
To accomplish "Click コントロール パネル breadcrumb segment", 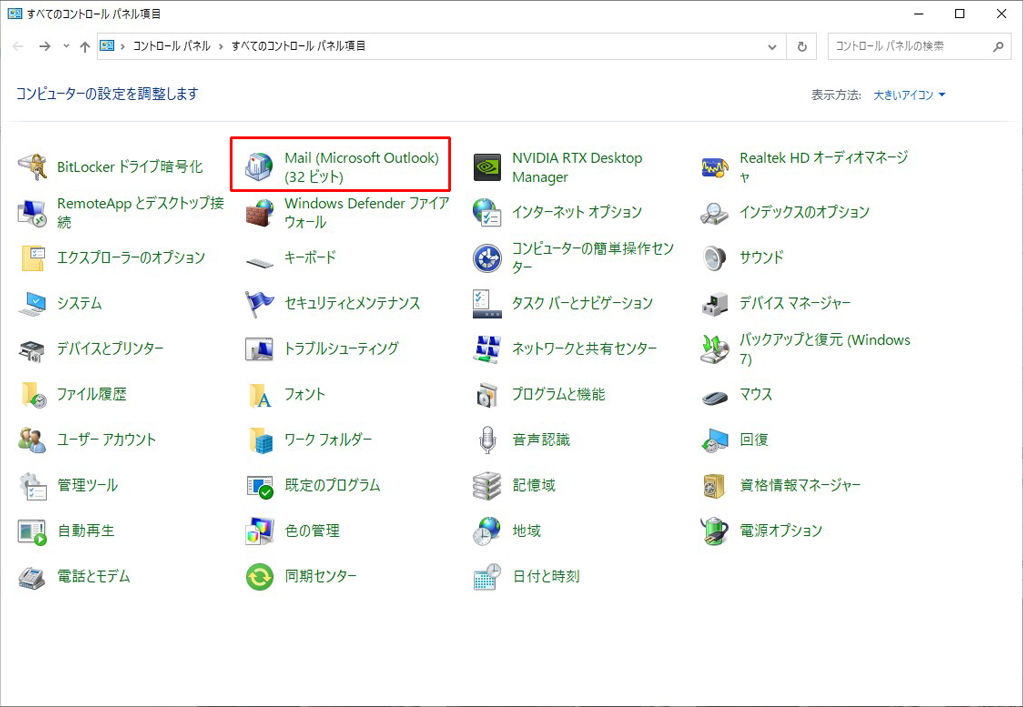I will tap(172, 46).
